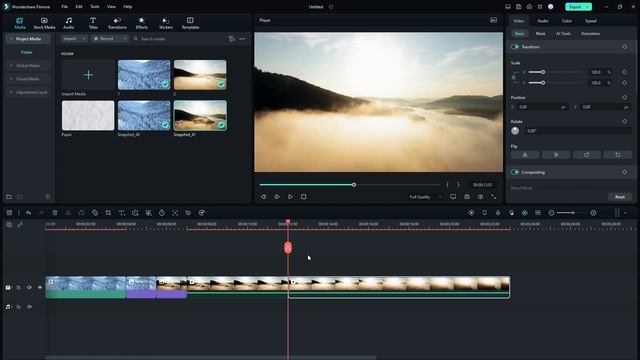Open the File menu
This screenshot has width=640, height=360.
(64, 7)
